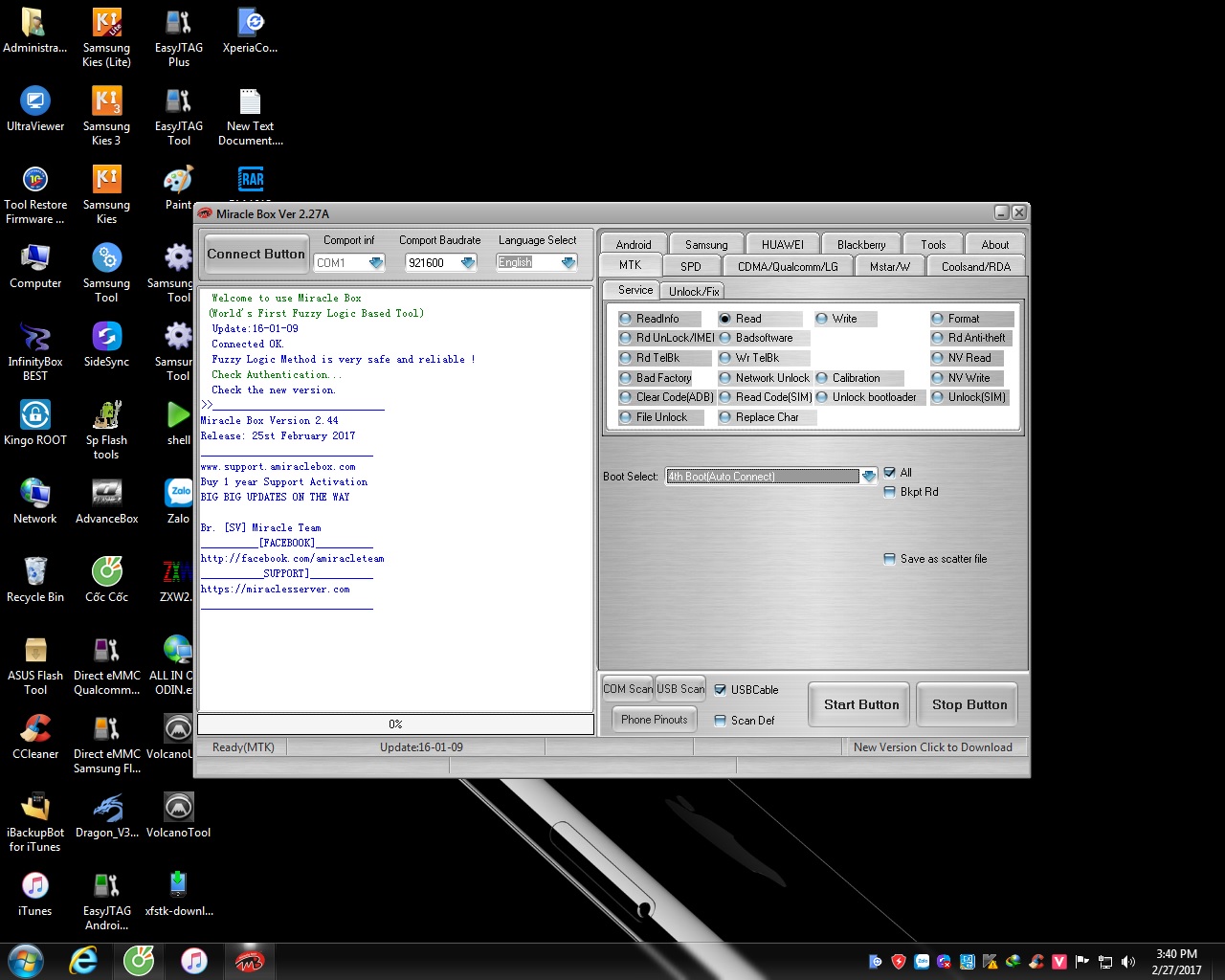Open xfstk-downloader desktop icon
The height and width of the screenshot is (980, 1225).
(x=179, y=893)
